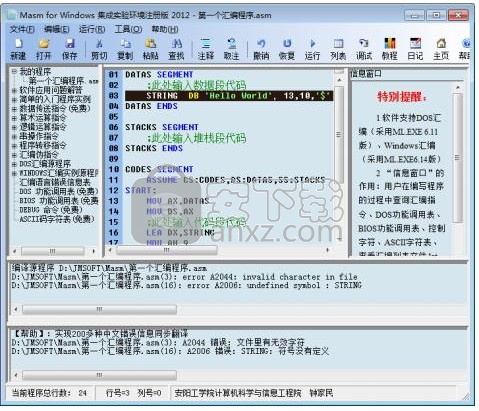Open BIOS 功能调用表 tree item
Viewport: 479px width, 411px height.
pyautogui.click(x=59, y=201)
